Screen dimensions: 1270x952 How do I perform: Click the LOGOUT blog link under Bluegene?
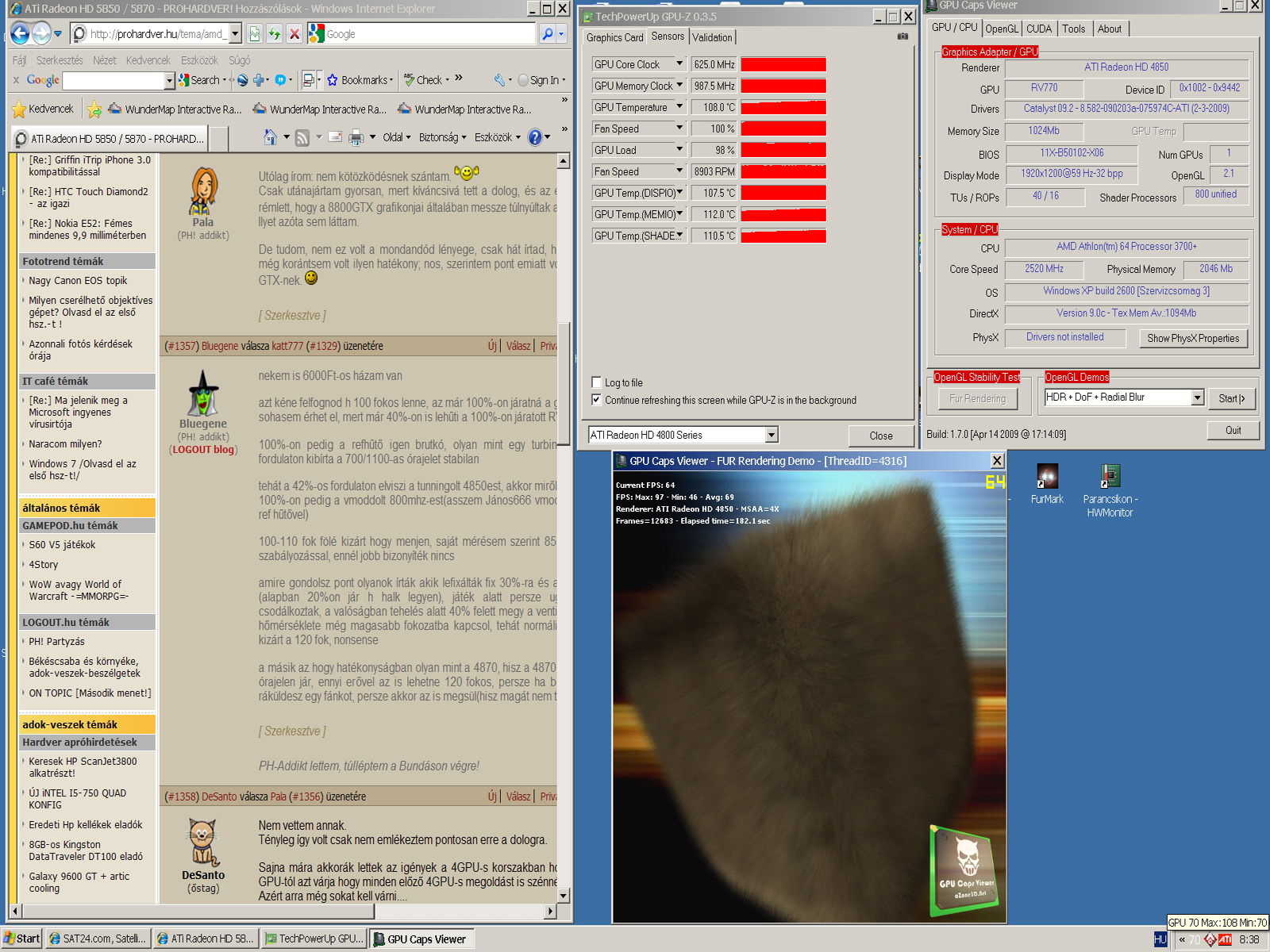pyautogui.click(x=203, y=450)
